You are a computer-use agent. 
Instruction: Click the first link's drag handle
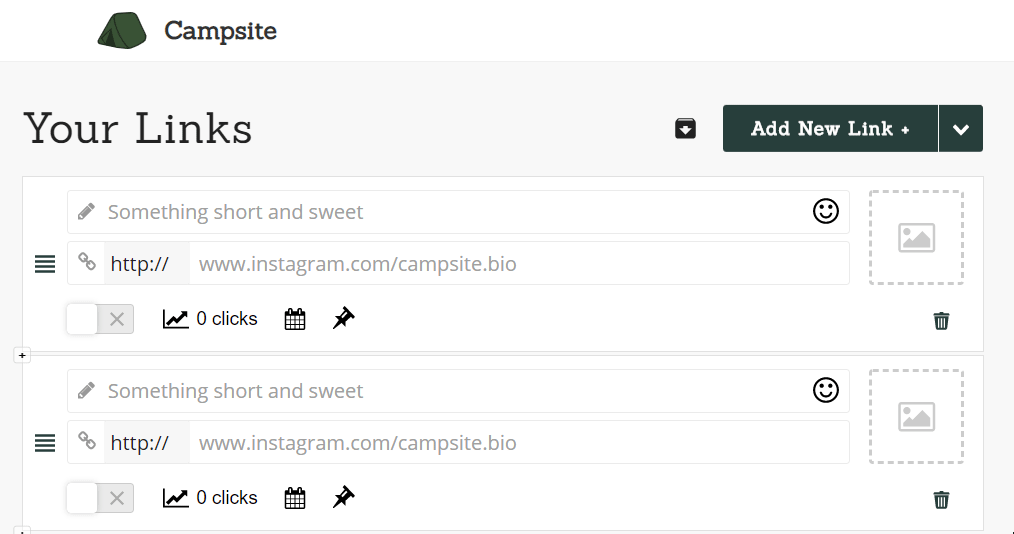coord(45,264)
